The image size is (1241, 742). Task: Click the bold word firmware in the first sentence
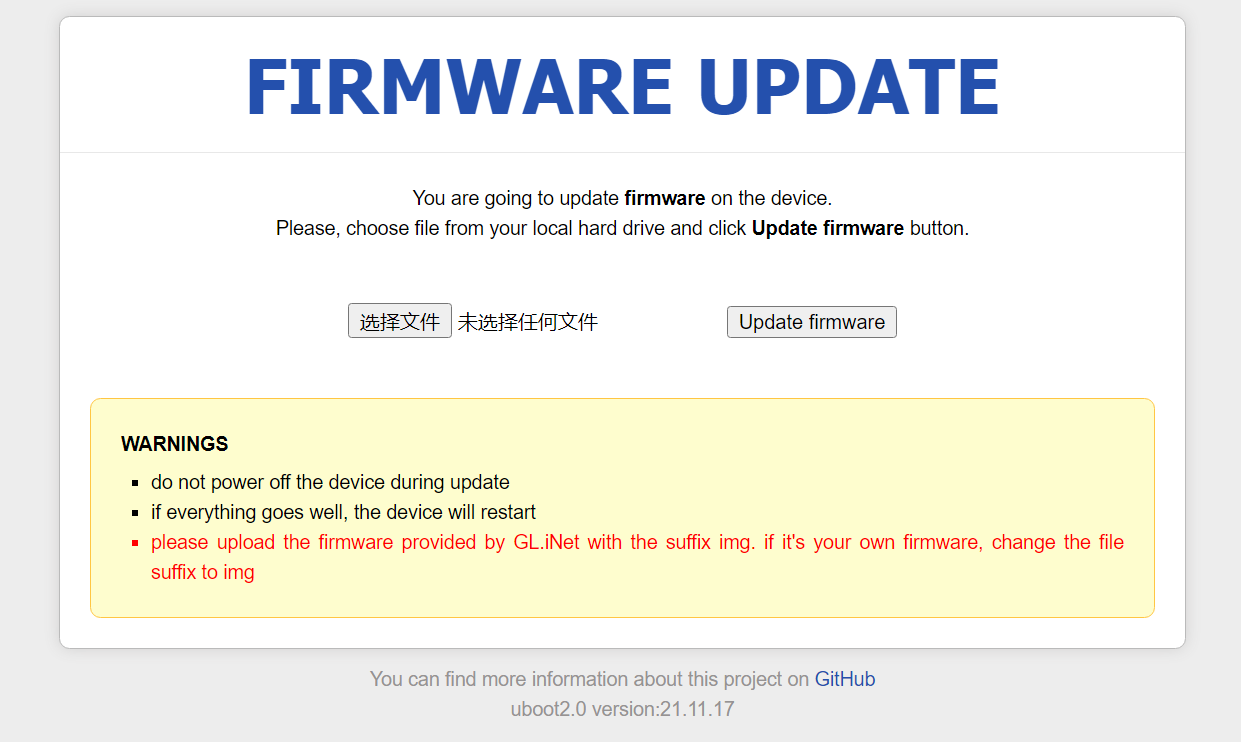pos(664,198)
